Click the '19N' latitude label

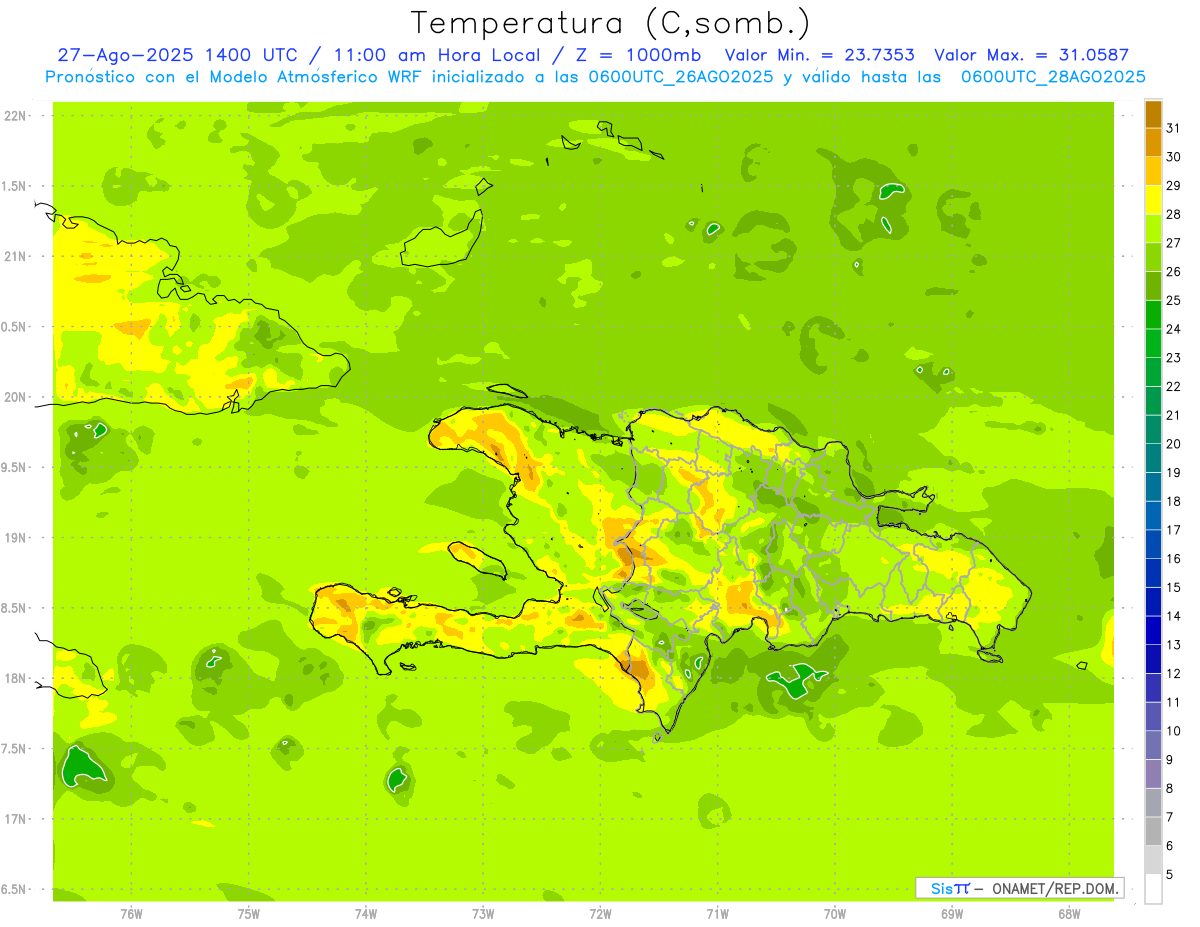point(15,538)
